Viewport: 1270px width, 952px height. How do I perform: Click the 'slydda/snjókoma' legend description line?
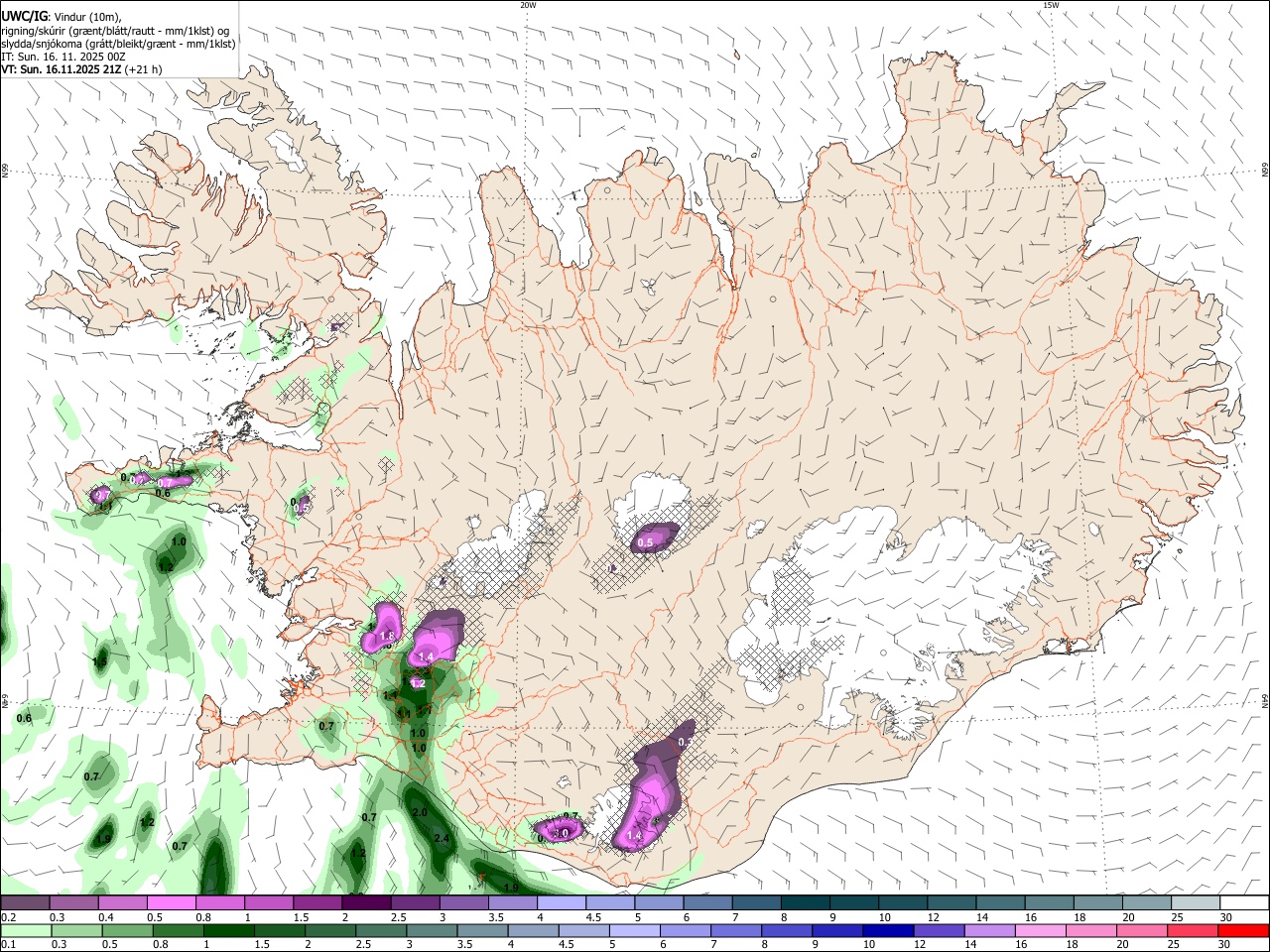[x=118, y=44]
